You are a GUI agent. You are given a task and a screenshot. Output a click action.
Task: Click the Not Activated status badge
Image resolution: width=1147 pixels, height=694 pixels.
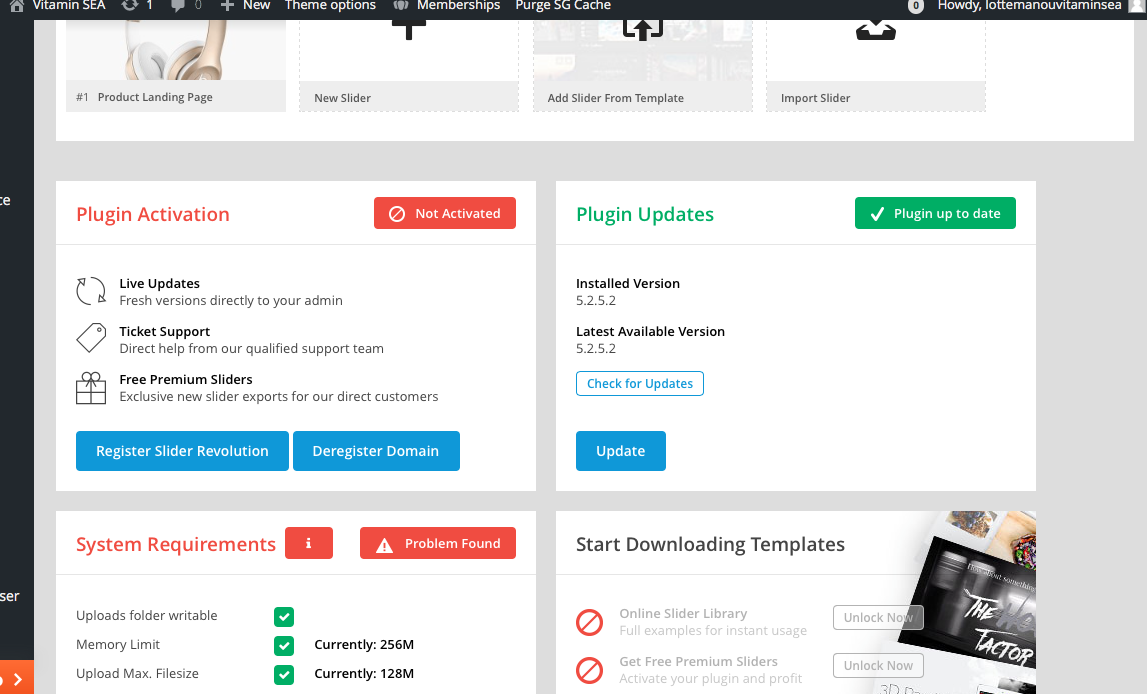445,214
